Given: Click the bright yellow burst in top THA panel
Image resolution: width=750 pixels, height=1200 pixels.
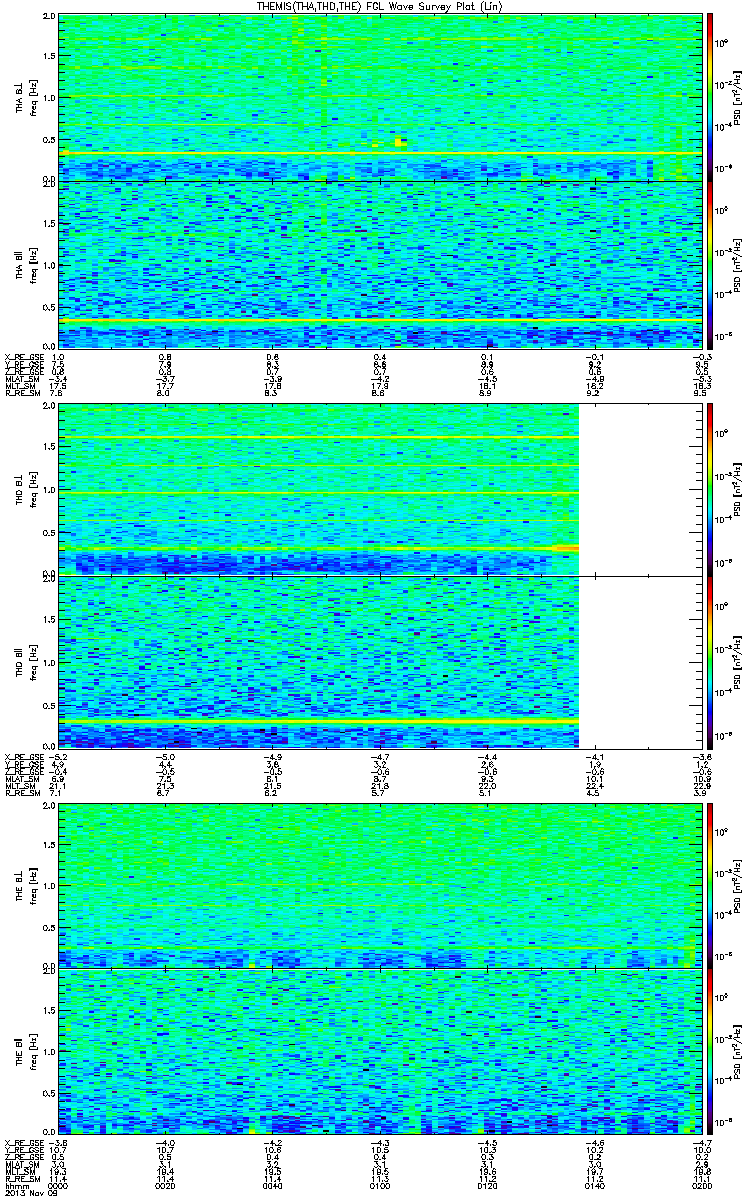Looking at the screenshot, I should 400,142.
